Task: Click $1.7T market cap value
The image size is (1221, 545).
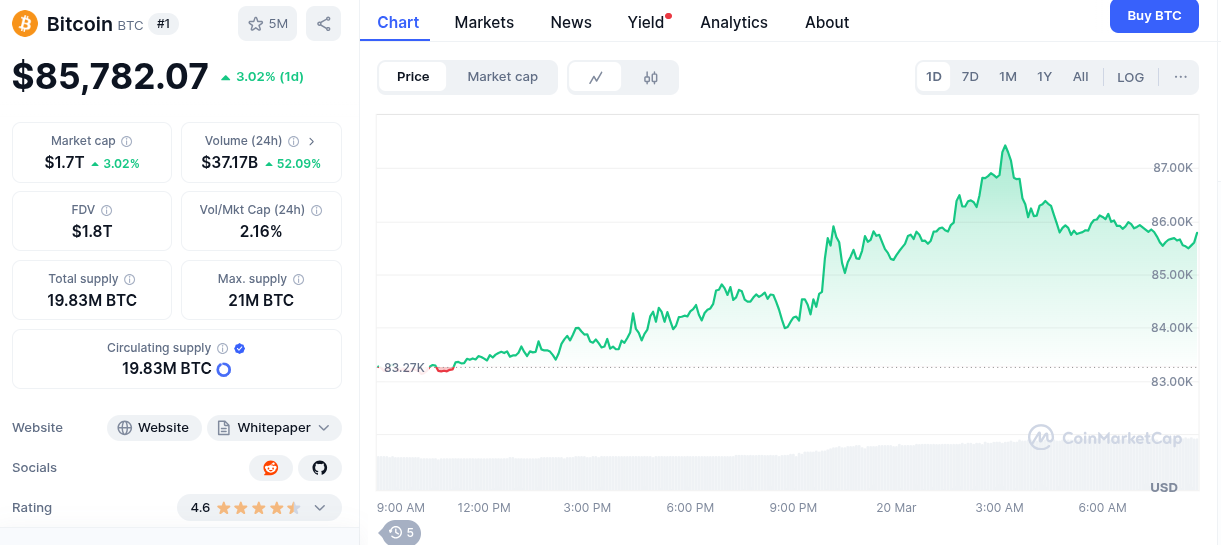Action: [64, 162]
